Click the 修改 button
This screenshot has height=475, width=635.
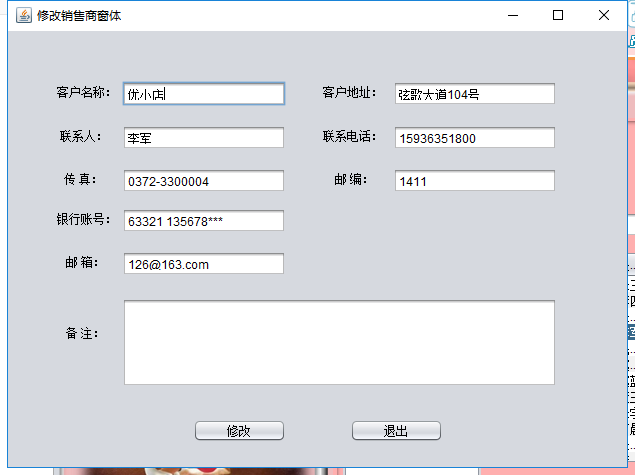pyautogui.click(x=239, y=431)
